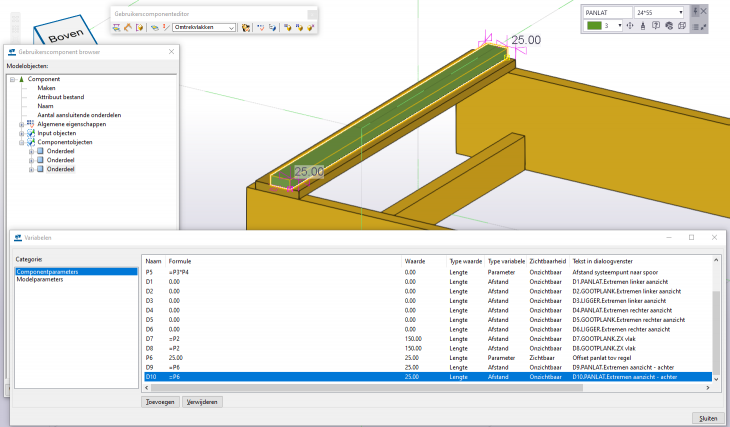Viewport: 730px width, 427px height.
Task: Click the rightmost icon in component editor toolbar
Action: tap(311, 28)
